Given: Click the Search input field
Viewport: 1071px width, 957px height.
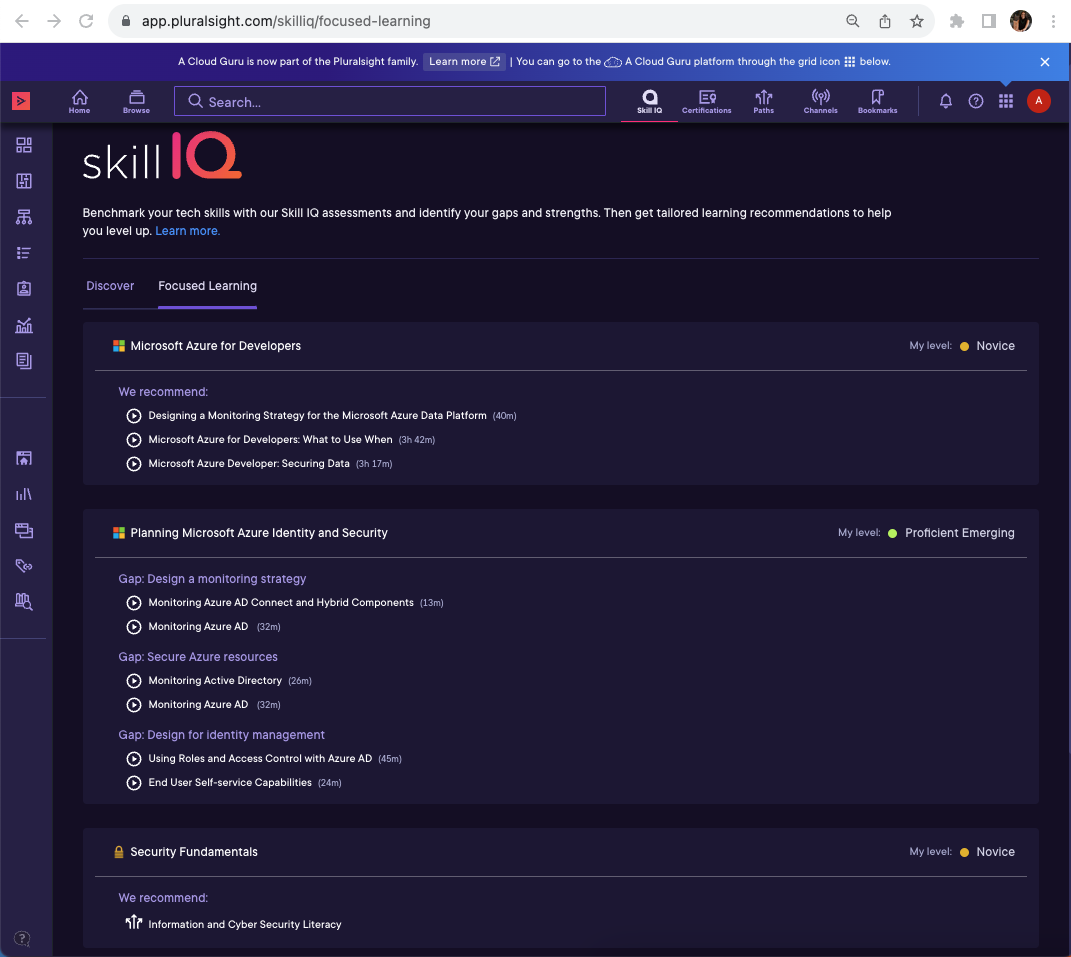Looking at the screenshot, I should 389,101.
